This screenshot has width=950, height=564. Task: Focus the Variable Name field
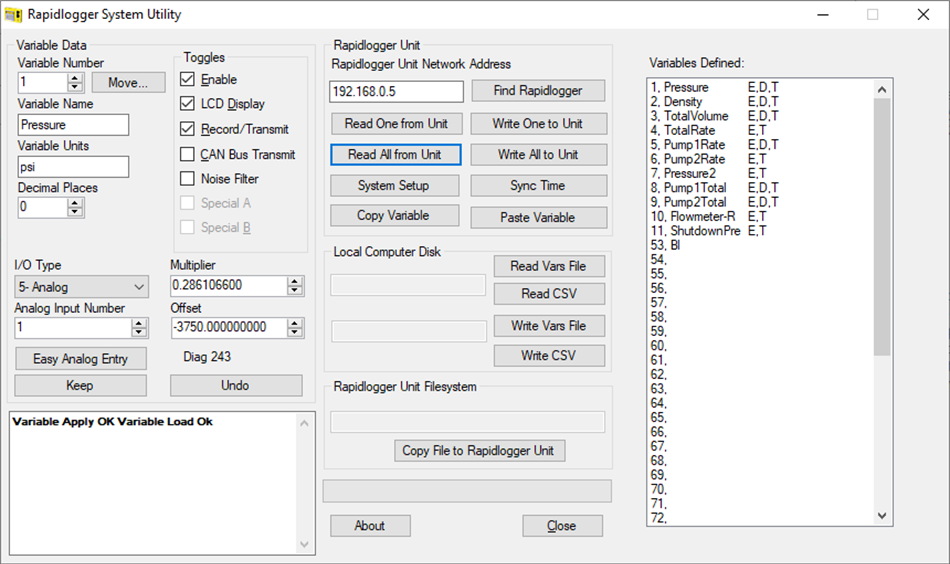point(73,125)
